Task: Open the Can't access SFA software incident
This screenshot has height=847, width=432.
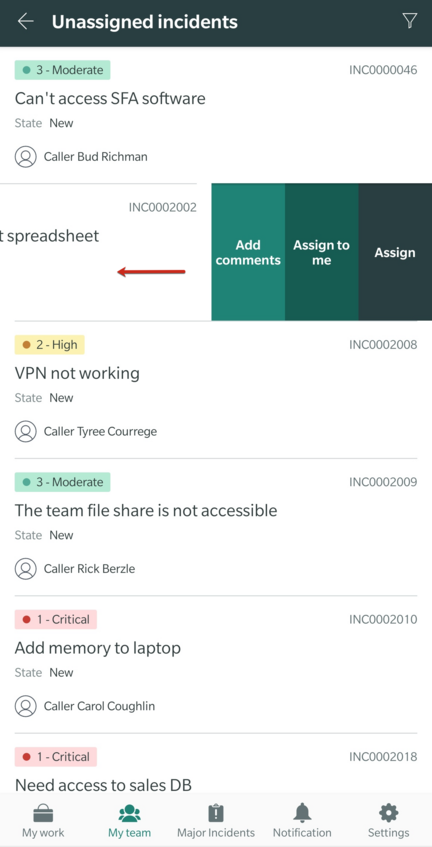Action: pos(216,115)
